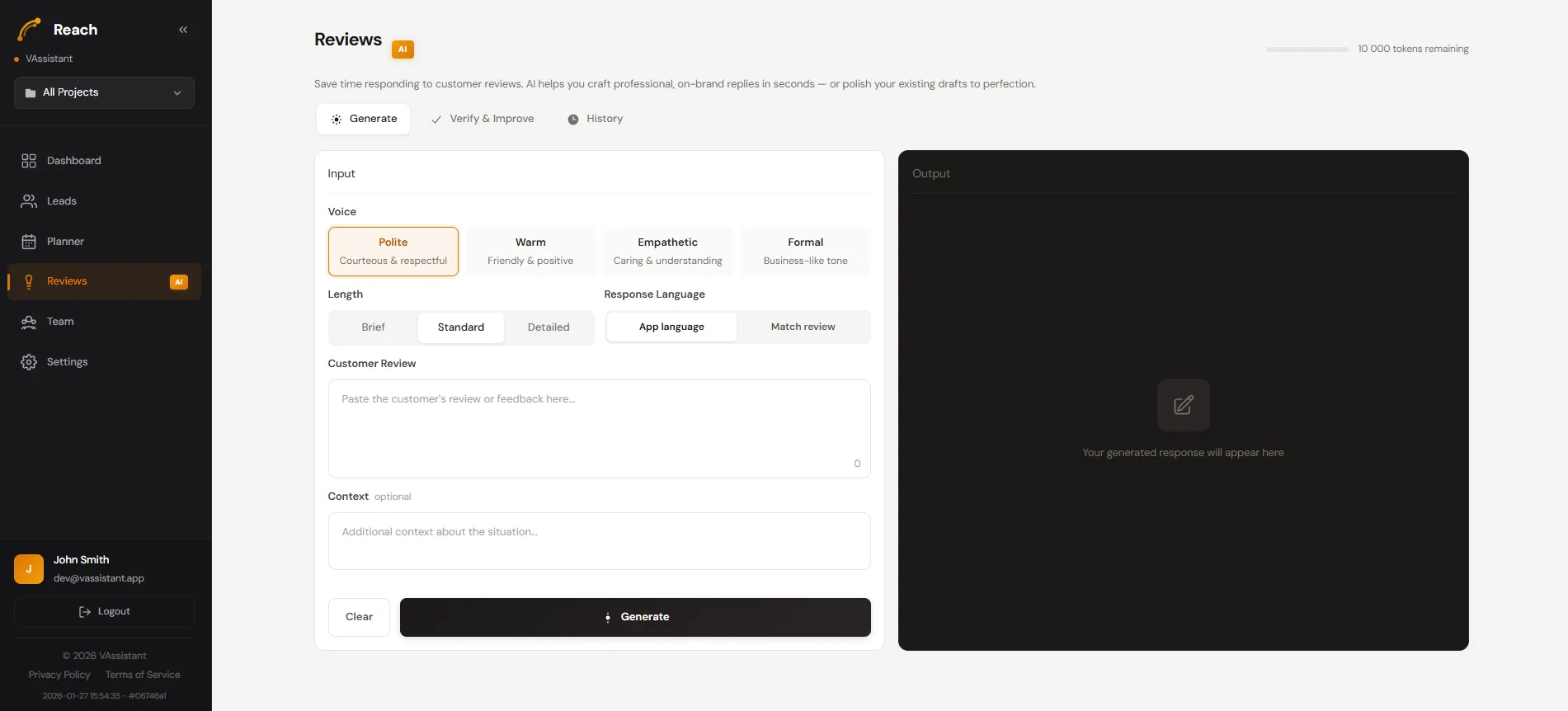Click the dev@vassistant.app email text
The image size is (1568, 711).
(x=99, y=578)
